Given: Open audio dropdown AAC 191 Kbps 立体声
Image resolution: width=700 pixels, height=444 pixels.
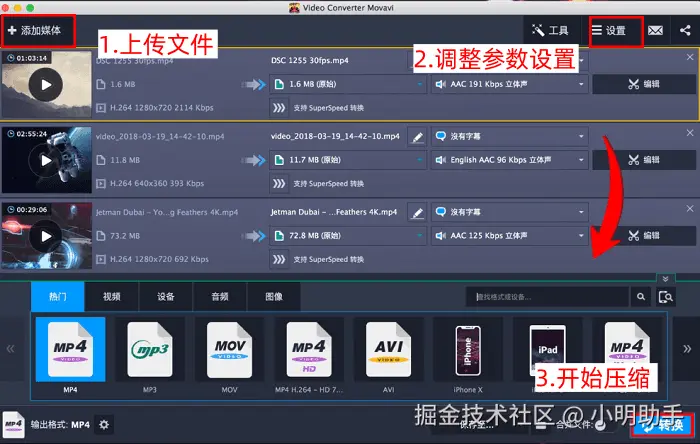Looking at the screenshot, I should [x=509, y=84].
